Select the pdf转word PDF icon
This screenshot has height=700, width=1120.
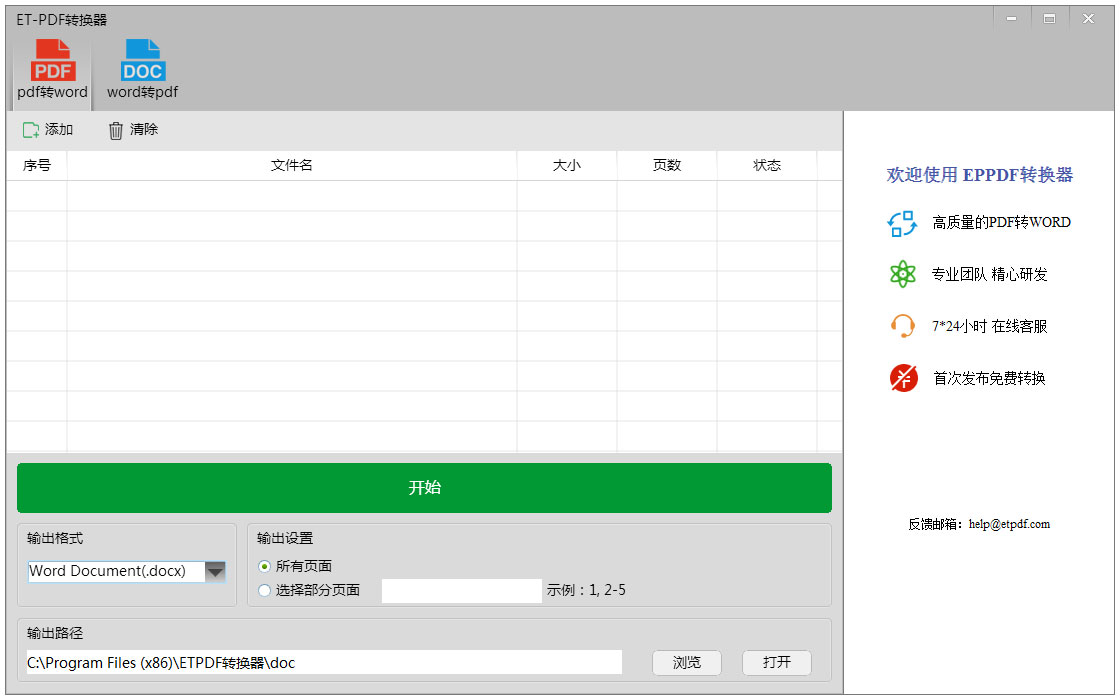tap(53, 61)
